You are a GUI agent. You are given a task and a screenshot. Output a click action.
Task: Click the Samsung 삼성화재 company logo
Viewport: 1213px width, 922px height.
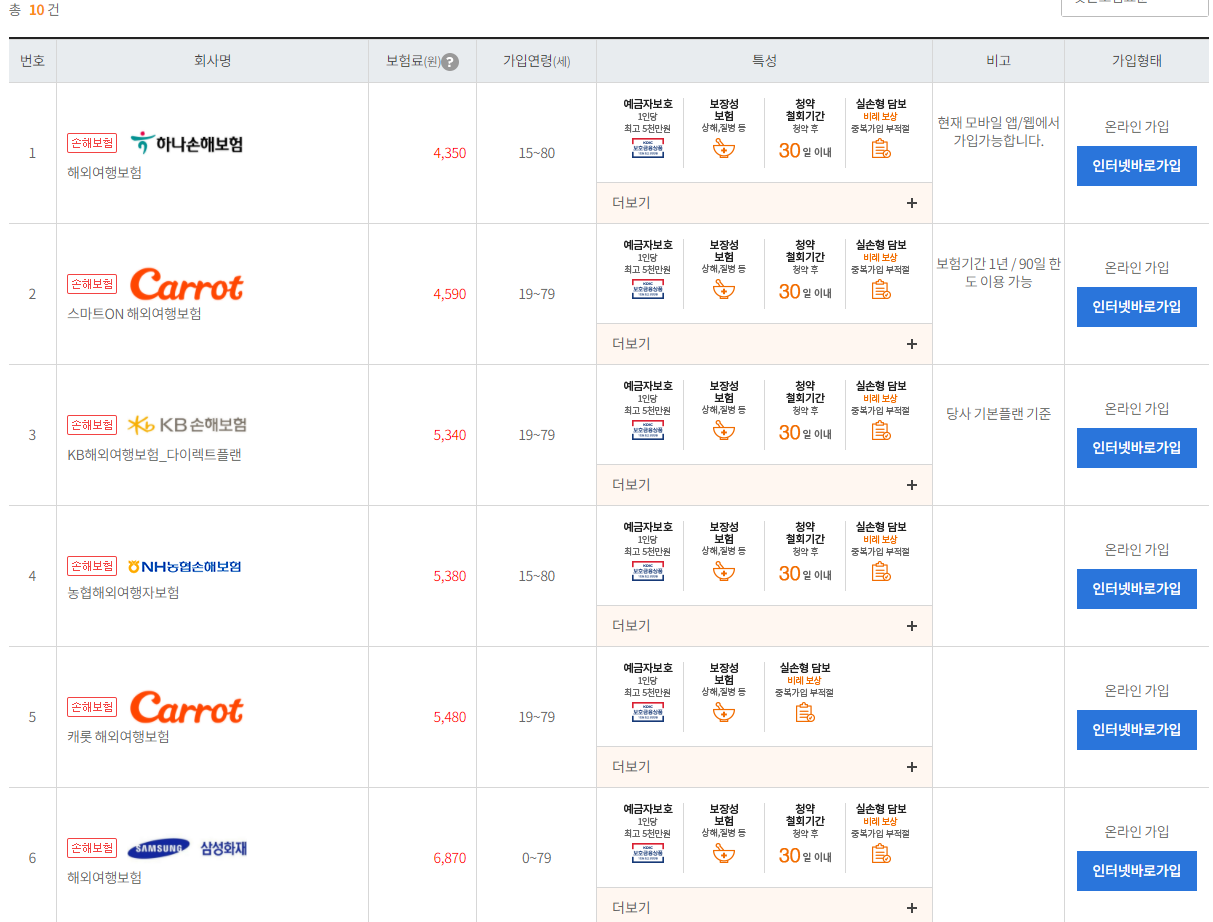coord(187,848)
